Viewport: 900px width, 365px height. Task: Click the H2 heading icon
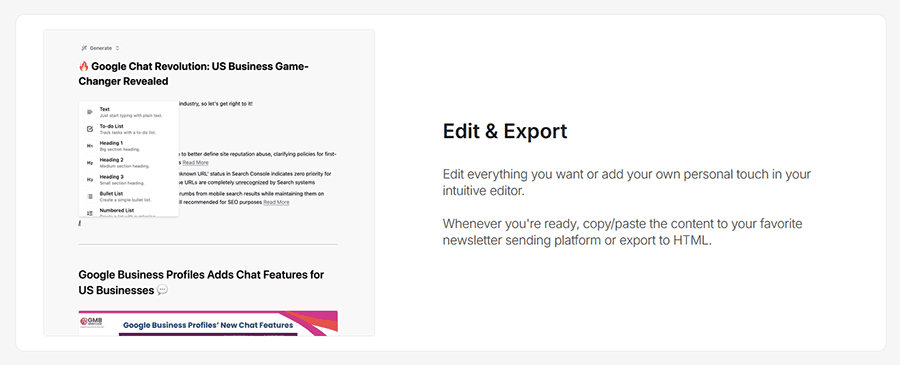click(90, 163)
